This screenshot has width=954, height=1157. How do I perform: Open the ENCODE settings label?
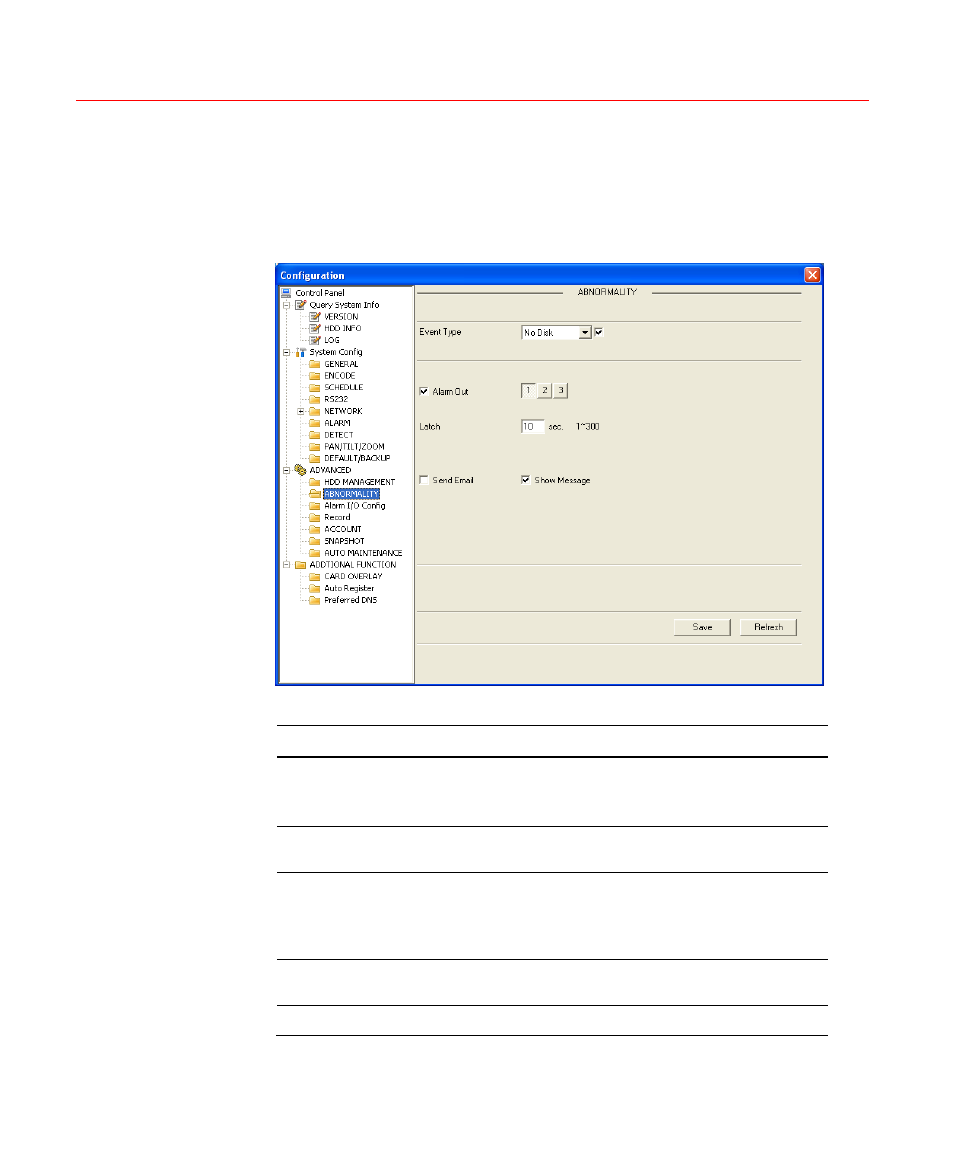[x=339, y=376]
